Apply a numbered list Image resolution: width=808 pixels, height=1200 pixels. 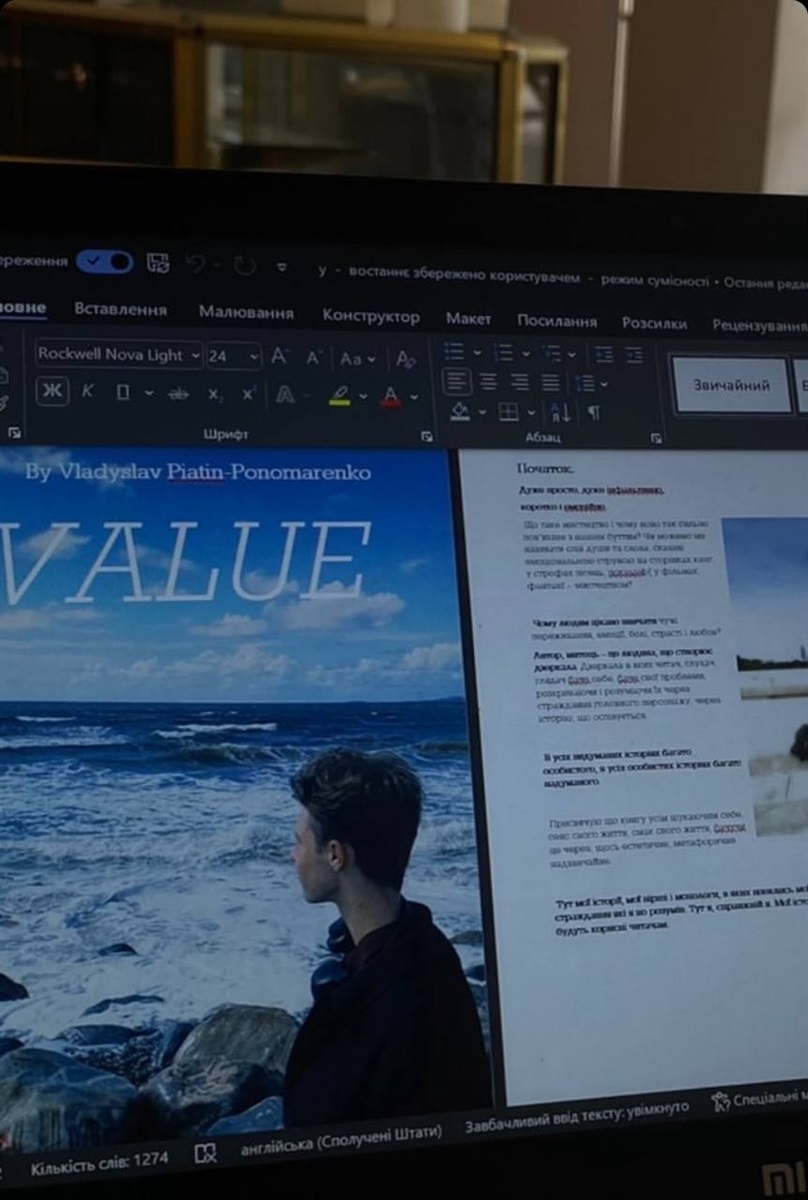503,353
